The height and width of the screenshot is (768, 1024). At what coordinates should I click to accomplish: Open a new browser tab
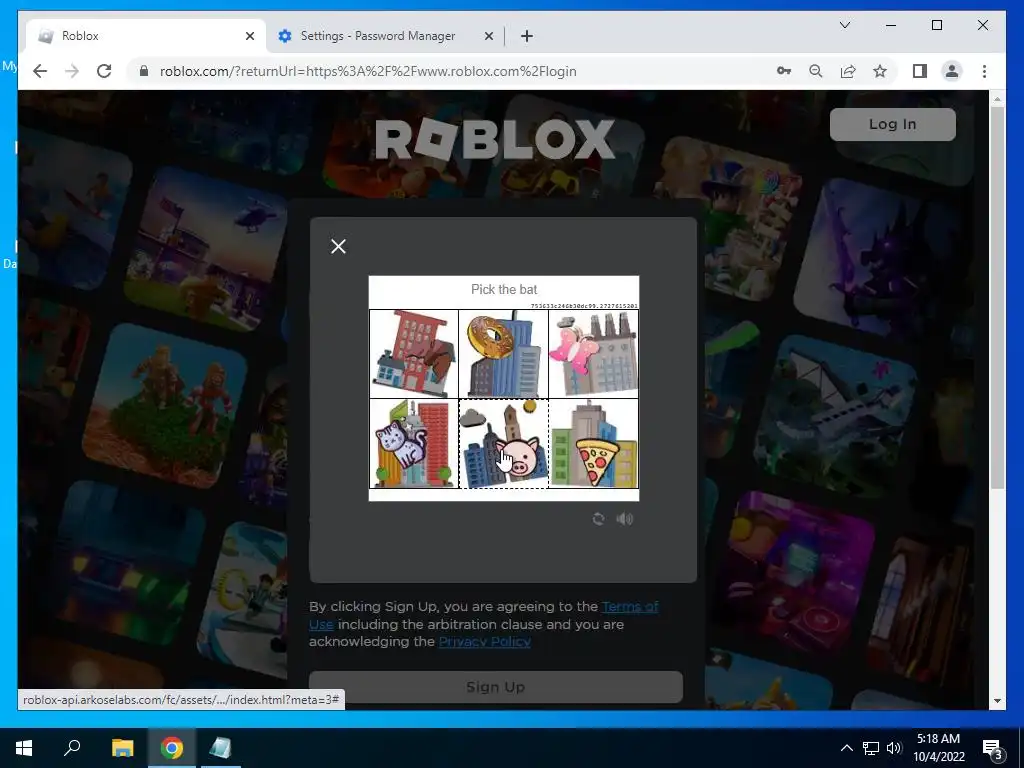(x=527, y=37)
